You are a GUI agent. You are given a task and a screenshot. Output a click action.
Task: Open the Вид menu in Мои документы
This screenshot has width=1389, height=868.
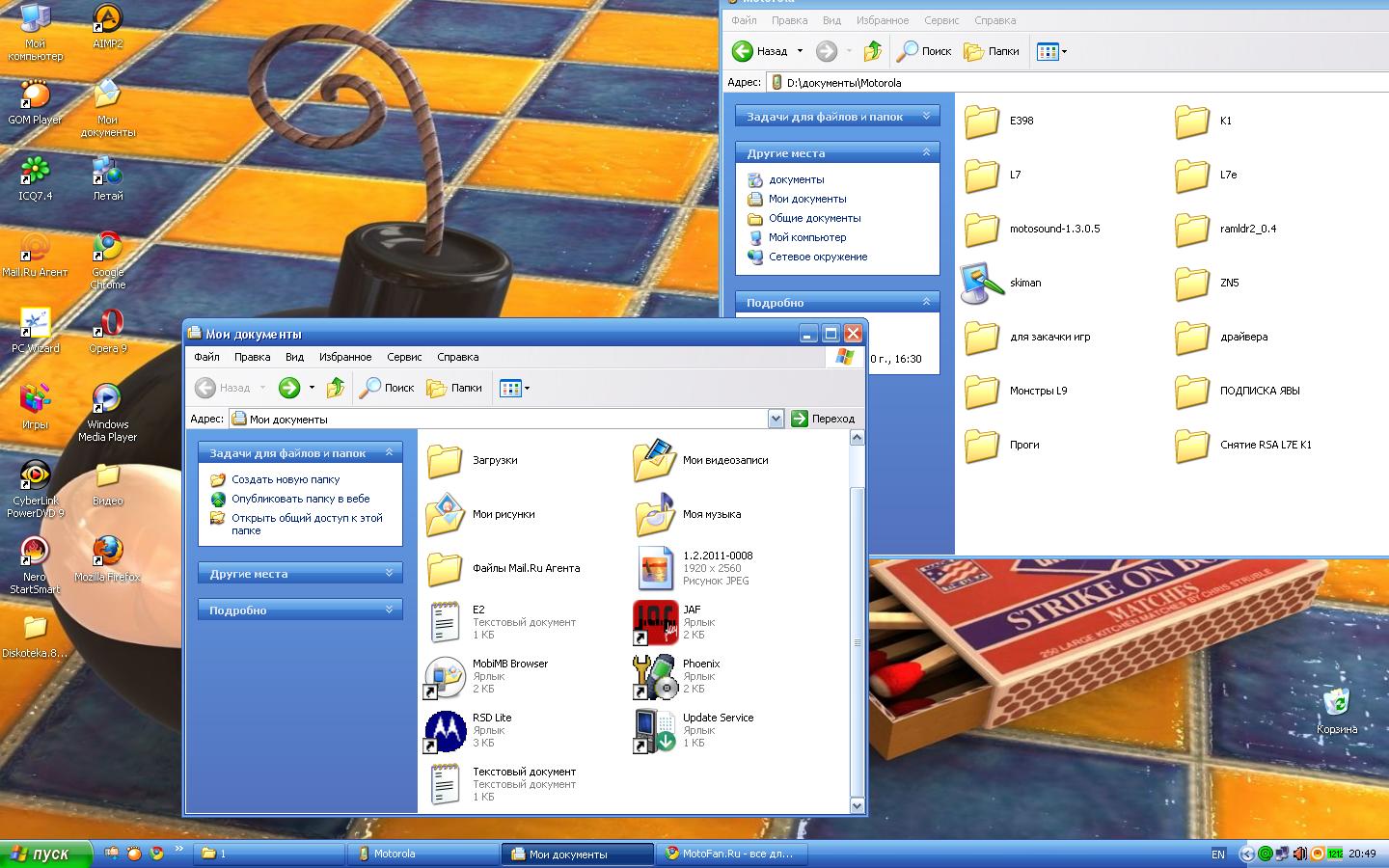[x=294, y=357]
